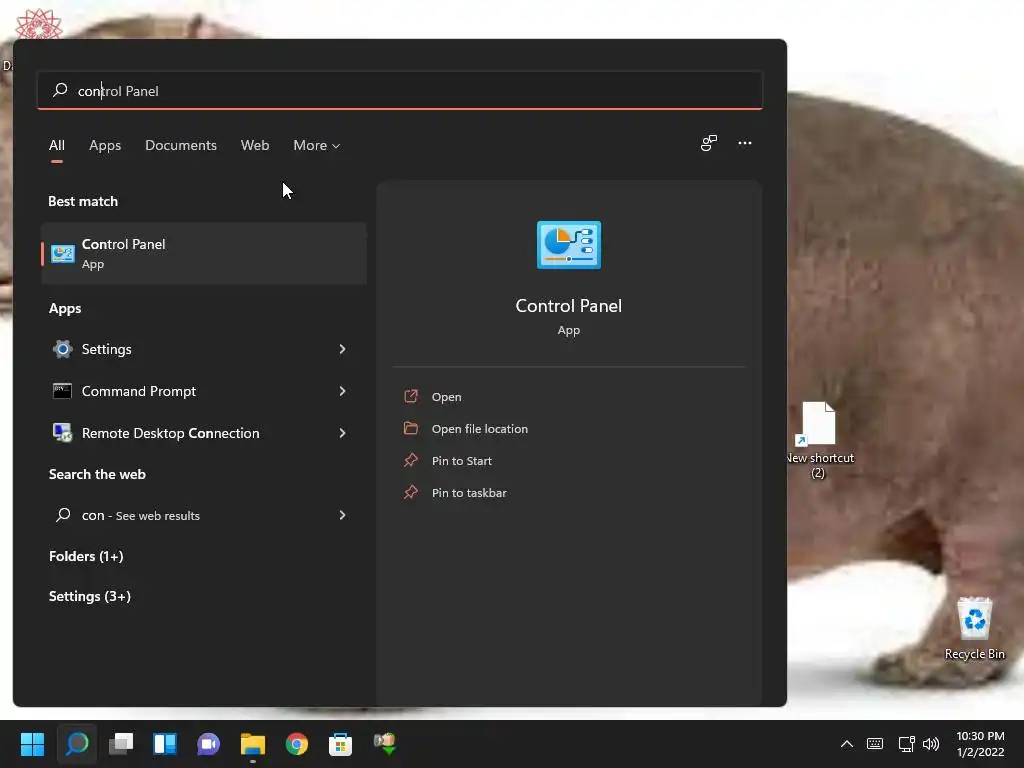Choose Pin to taskbar
Image resolution: width=1024 pixels, height=768 pixels.
(469, 493)
